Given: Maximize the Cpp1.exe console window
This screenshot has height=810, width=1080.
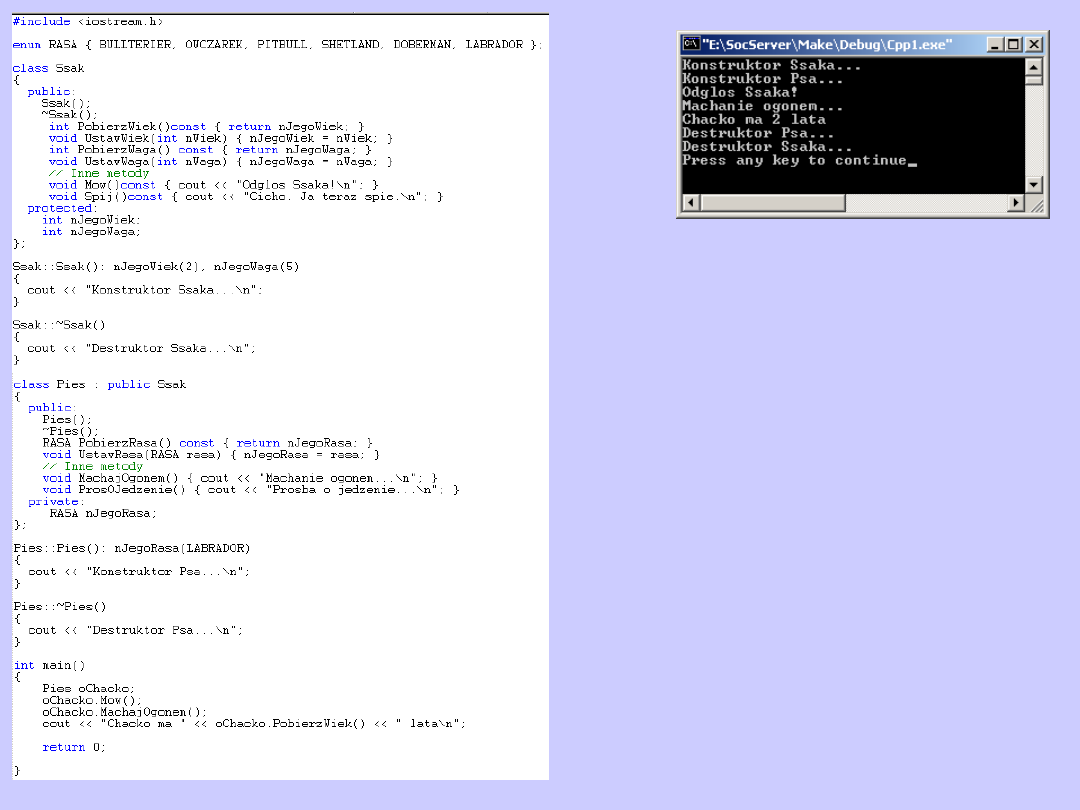Looking at the screenshot, I should (1013, 45).
